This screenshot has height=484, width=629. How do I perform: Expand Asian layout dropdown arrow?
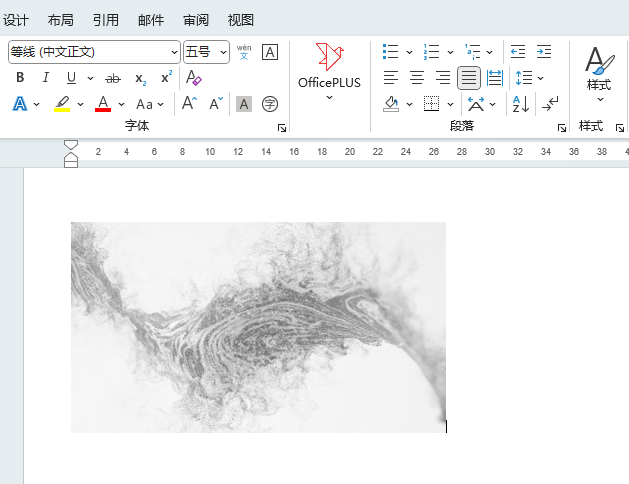coord(493,104)
